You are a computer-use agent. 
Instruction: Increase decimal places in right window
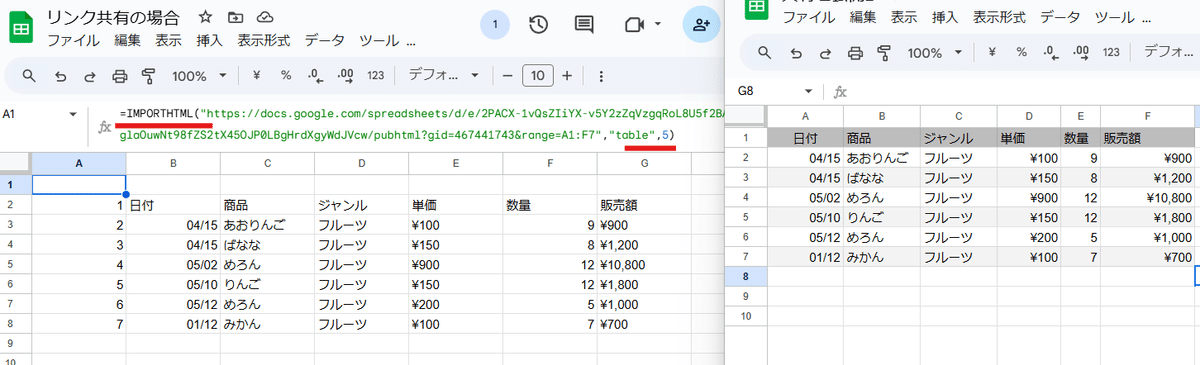1081,53
